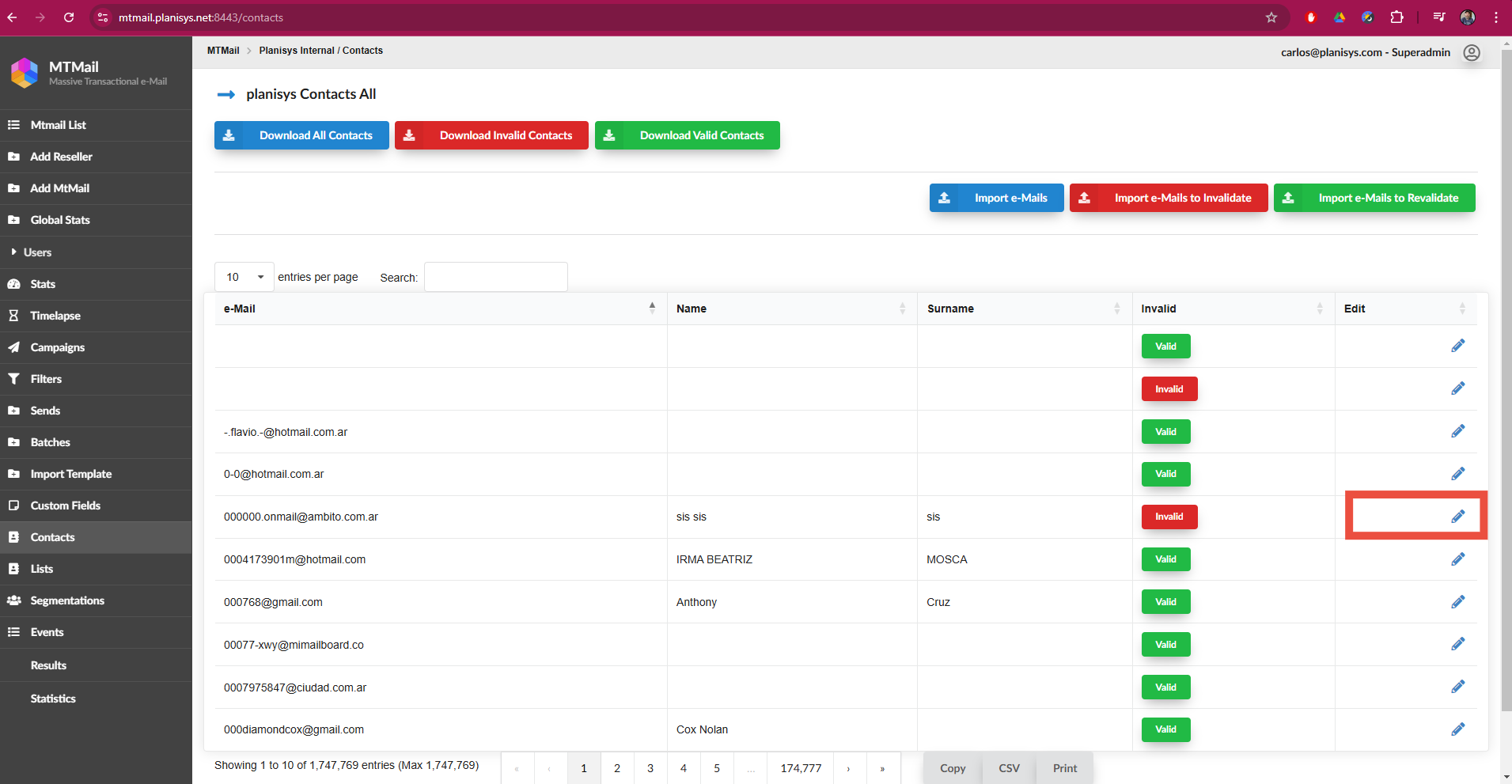The image size is (1512, 784).
Task: Open the entries per page dropdown
Action: 244,277
